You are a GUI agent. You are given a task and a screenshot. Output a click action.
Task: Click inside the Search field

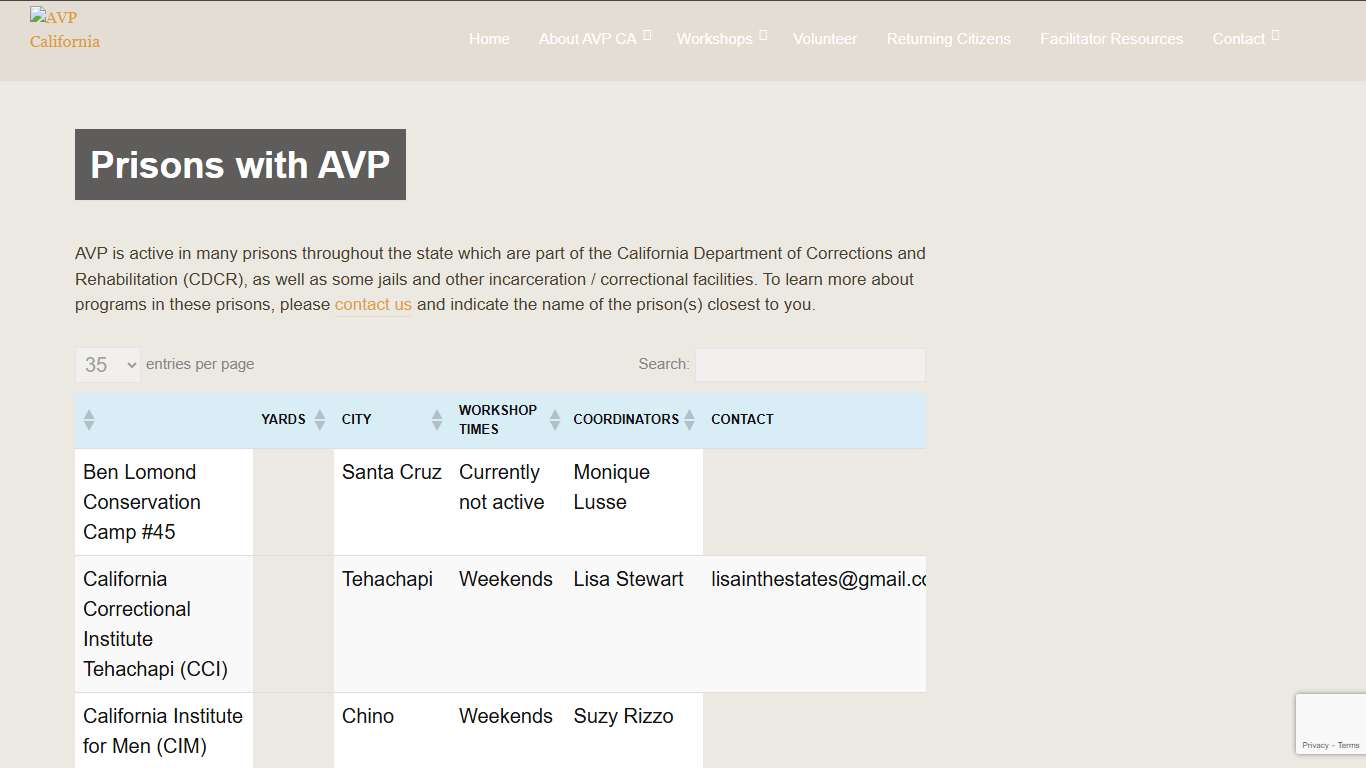click(810, 364)
